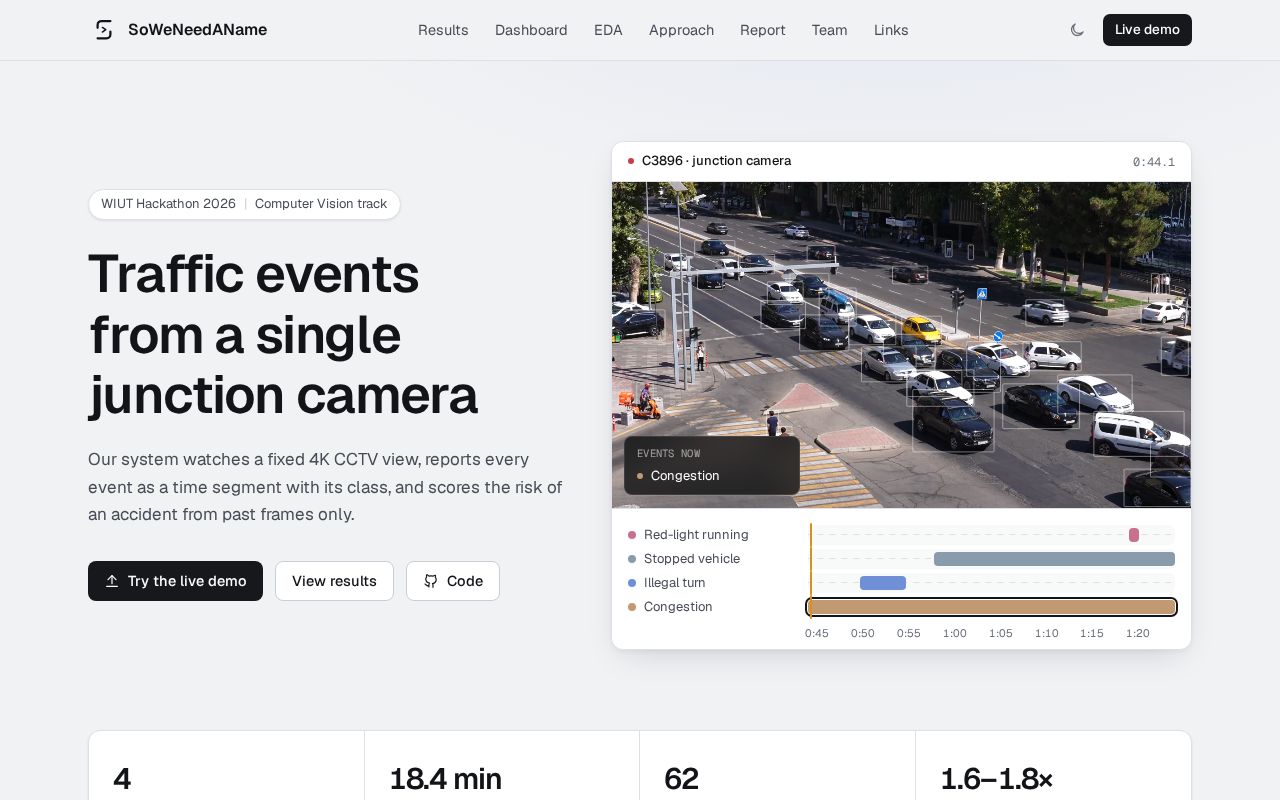This screenshot has width=1280, height=800.
Task: Select the EDA nav item
Action: [x=608, y=30]
